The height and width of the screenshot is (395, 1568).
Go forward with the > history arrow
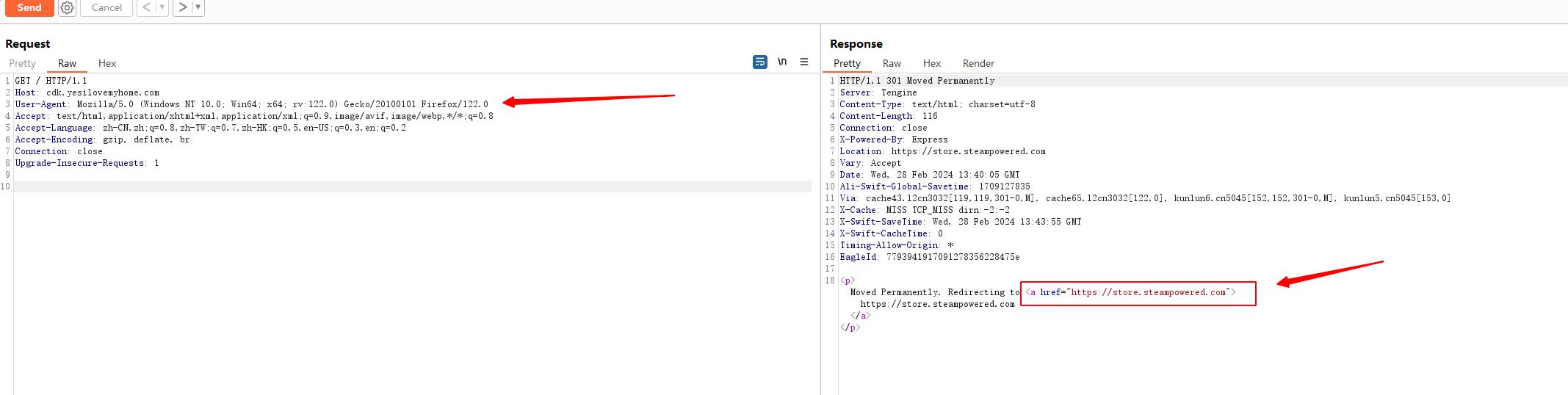pos(182,7)
